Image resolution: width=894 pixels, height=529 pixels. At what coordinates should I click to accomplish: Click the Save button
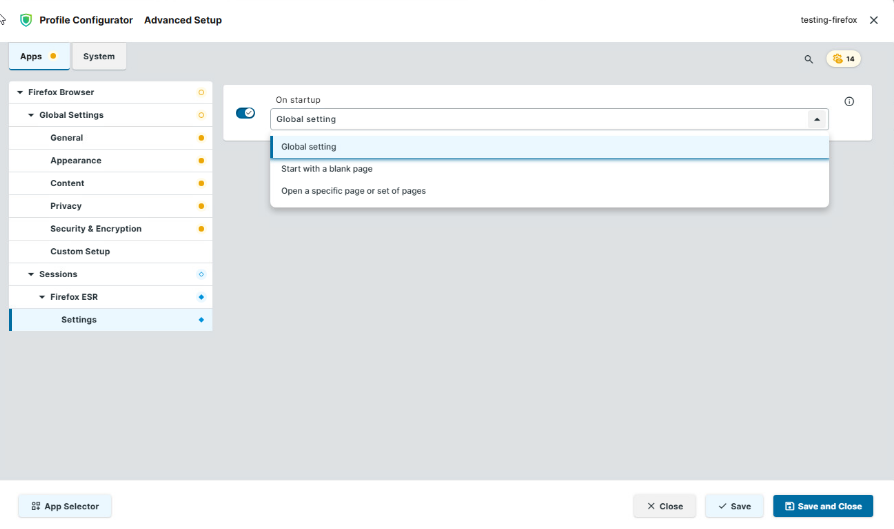tap(734, 506)
